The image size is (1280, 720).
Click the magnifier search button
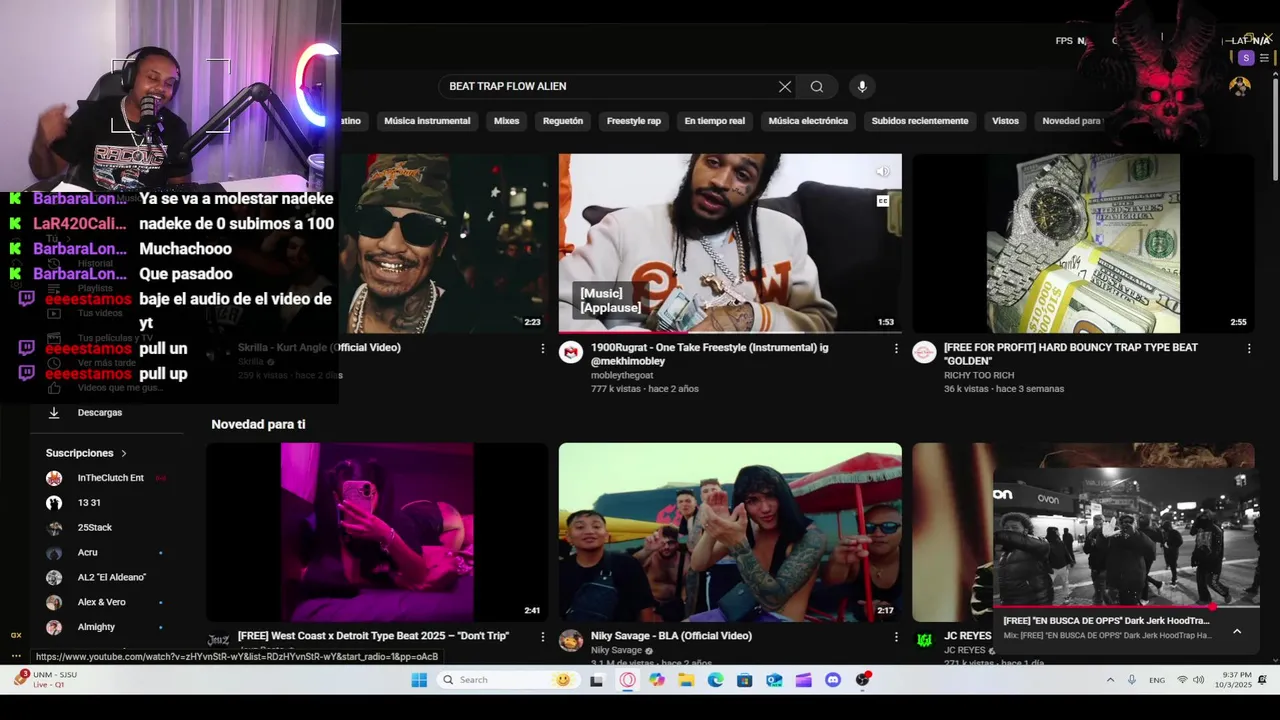pyautogui.click(x=817, y=87)
